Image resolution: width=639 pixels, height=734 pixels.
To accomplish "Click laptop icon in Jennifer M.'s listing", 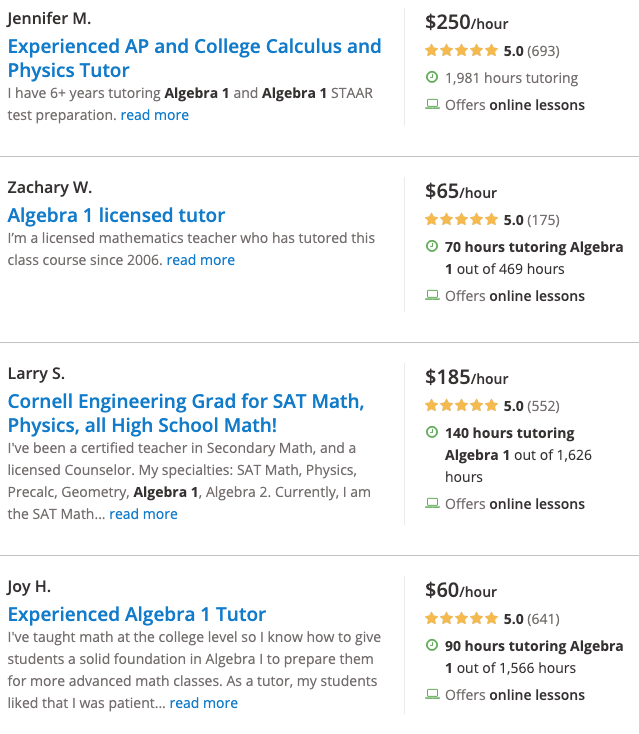I will (432, 104).
